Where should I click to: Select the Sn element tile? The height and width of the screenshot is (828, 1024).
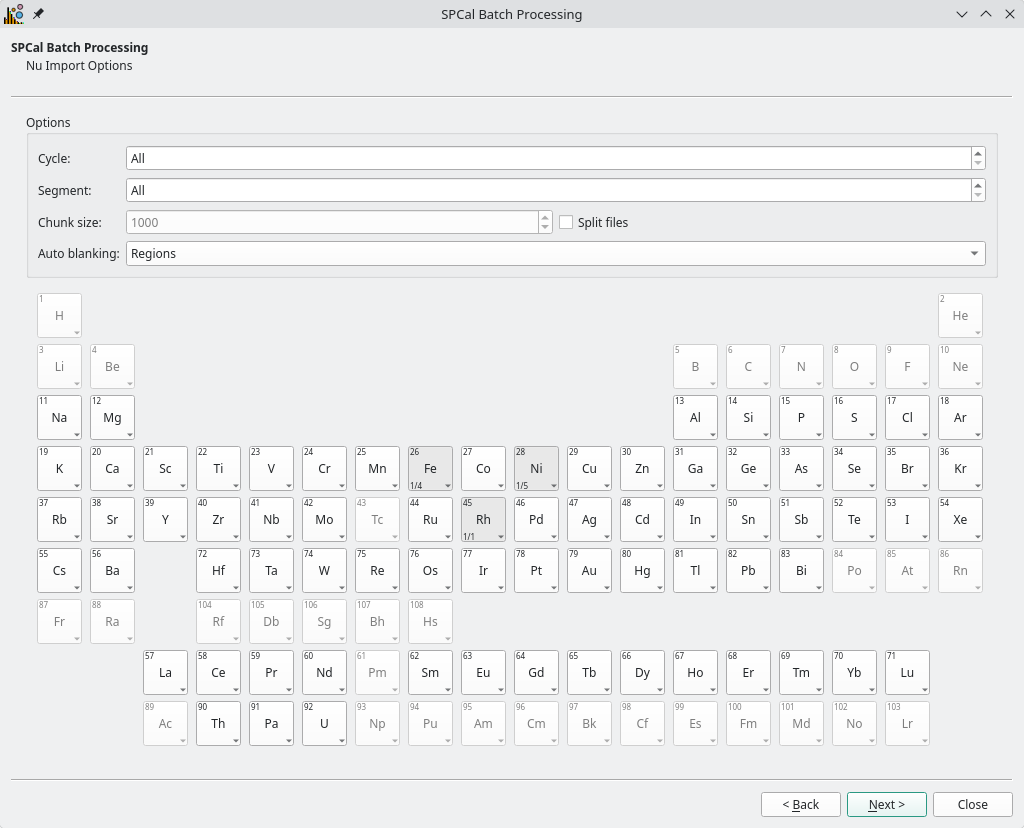[x=748, y=519]
